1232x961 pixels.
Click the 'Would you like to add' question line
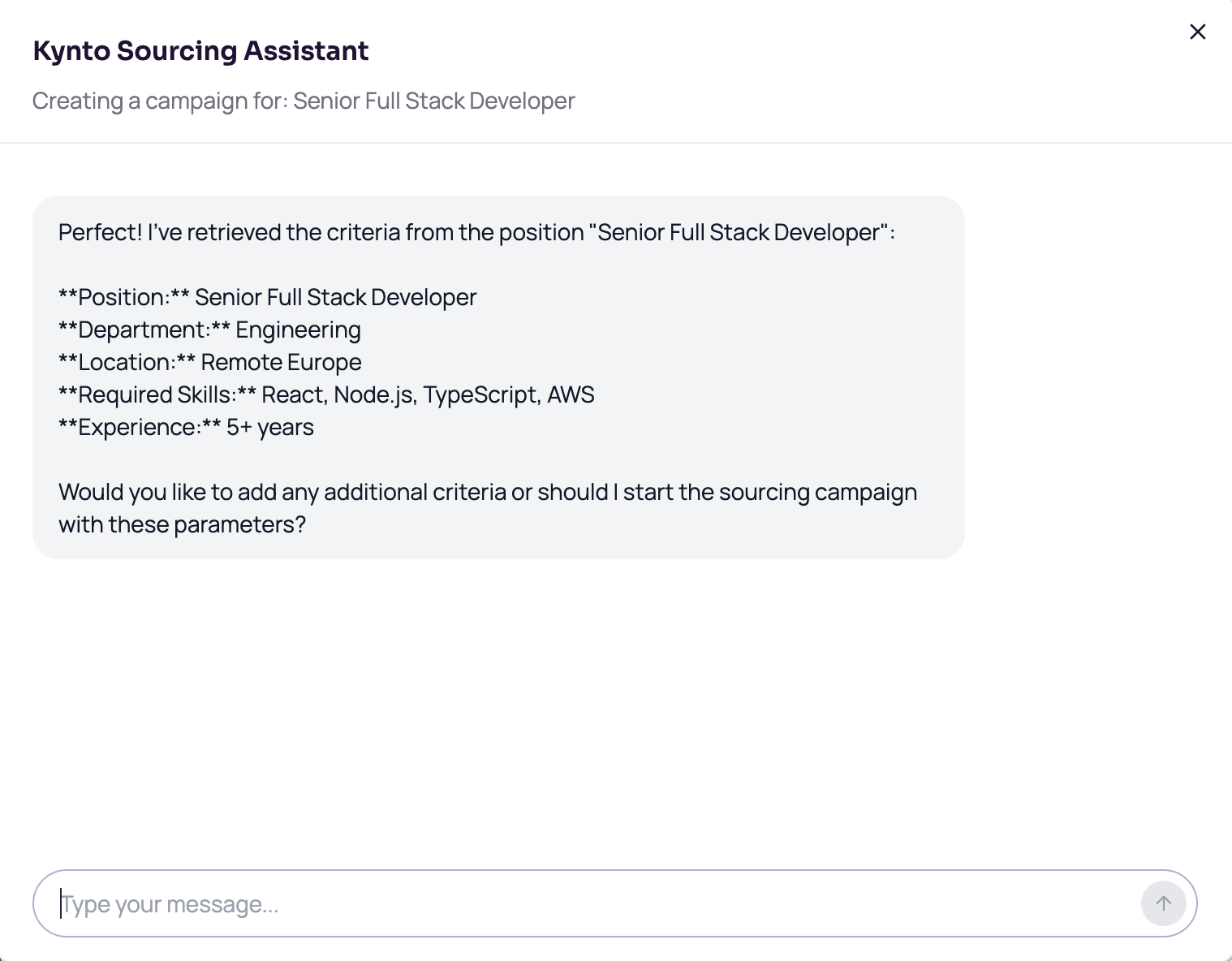[488, 492]
